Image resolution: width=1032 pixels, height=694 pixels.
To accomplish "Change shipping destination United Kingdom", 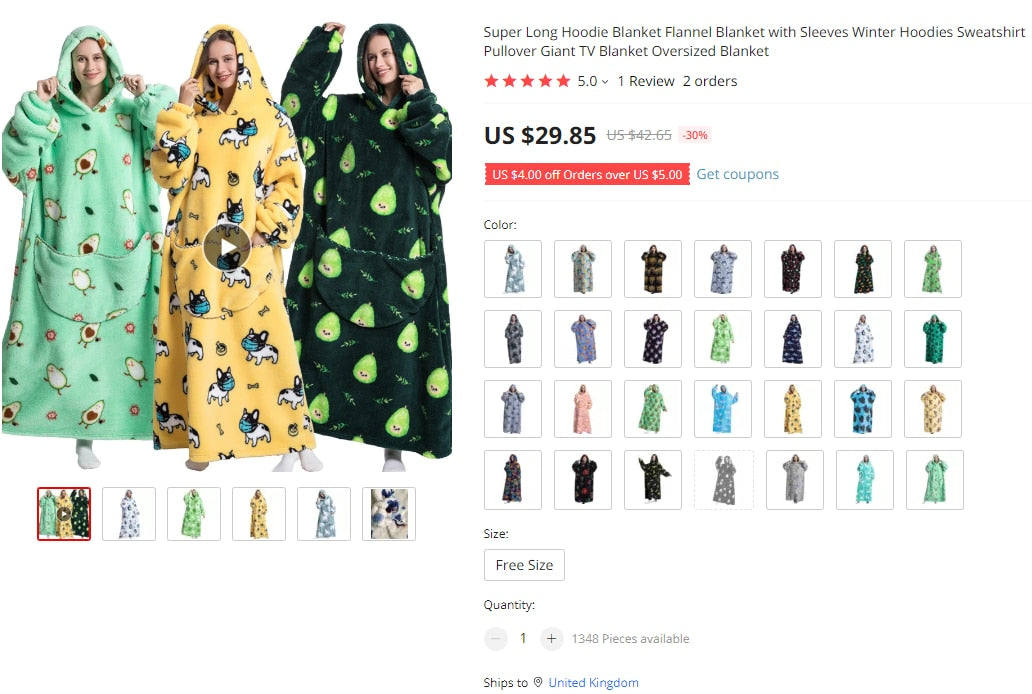I will coord(593,682).
